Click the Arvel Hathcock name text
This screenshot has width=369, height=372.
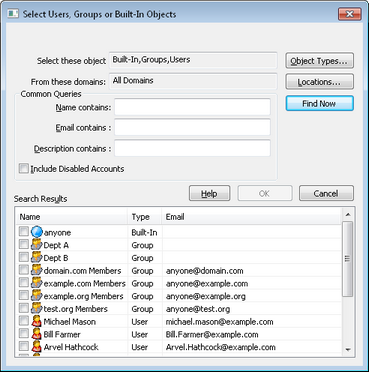[x=71, y=347]
